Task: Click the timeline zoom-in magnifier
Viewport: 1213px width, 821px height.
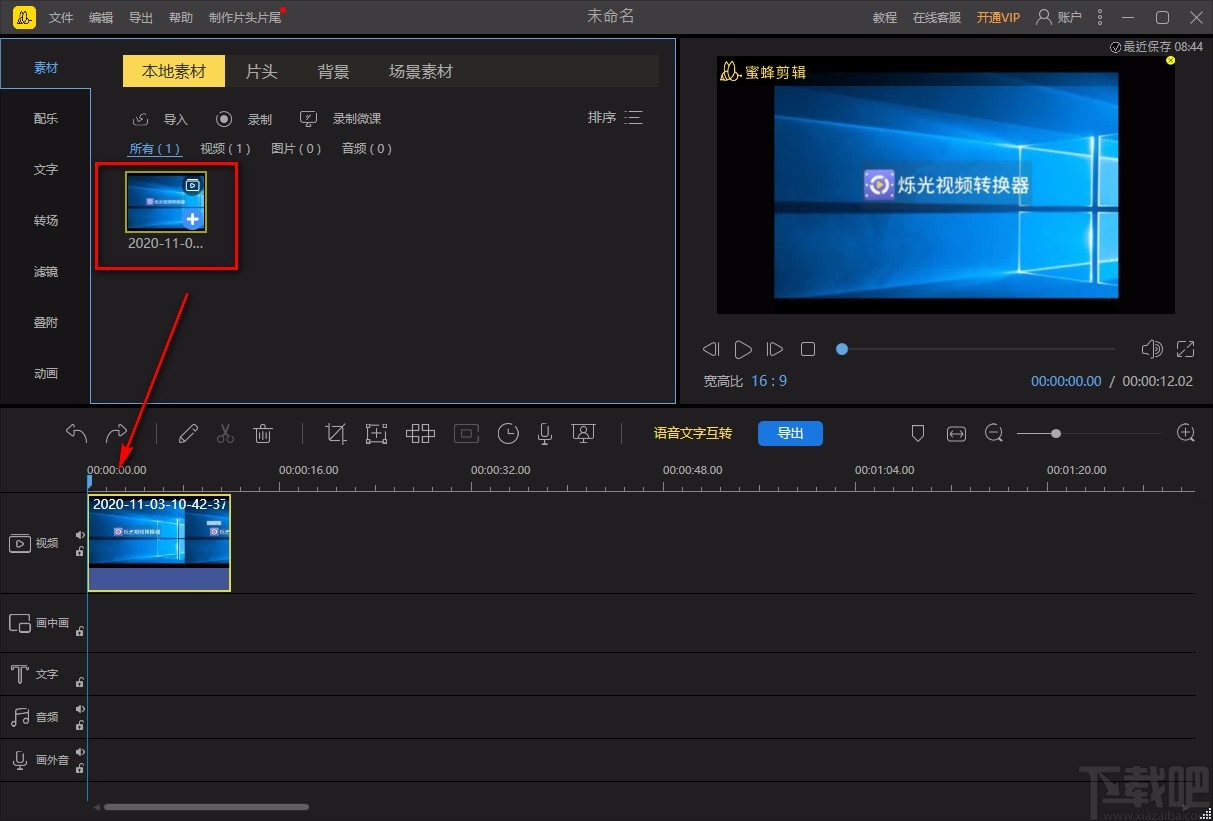Action: [x=1186, y=433]
